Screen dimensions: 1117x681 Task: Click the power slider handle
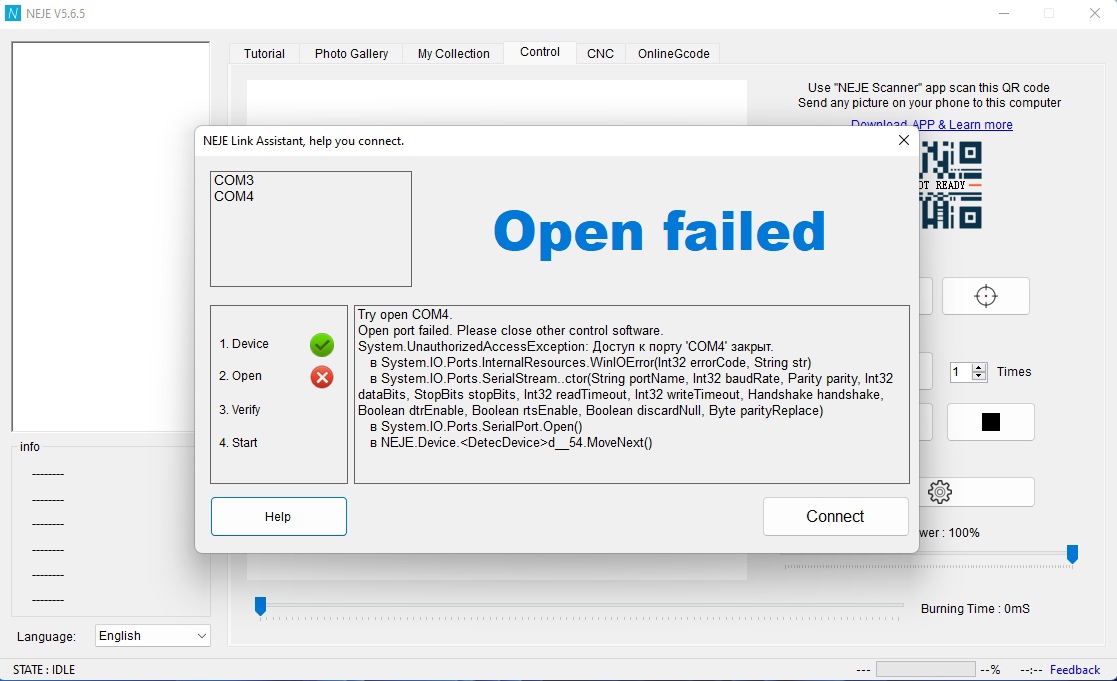point(1072,553)
